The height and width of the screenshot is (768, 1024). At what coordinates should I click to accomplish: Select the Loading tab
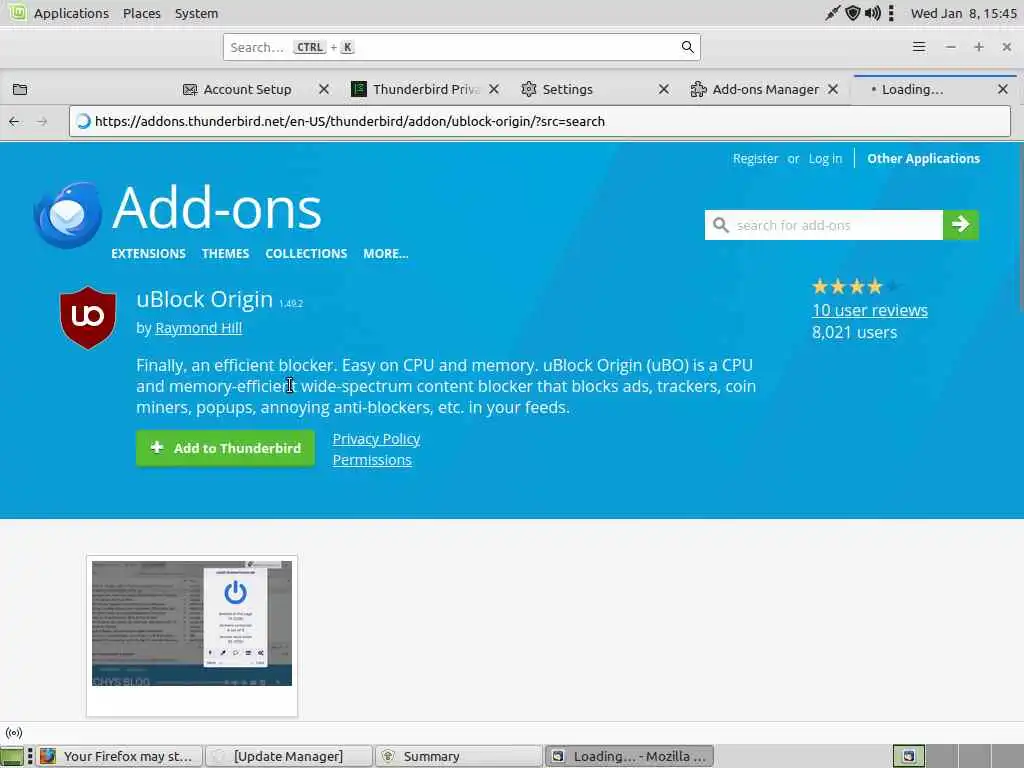click(x=912, y=89)
